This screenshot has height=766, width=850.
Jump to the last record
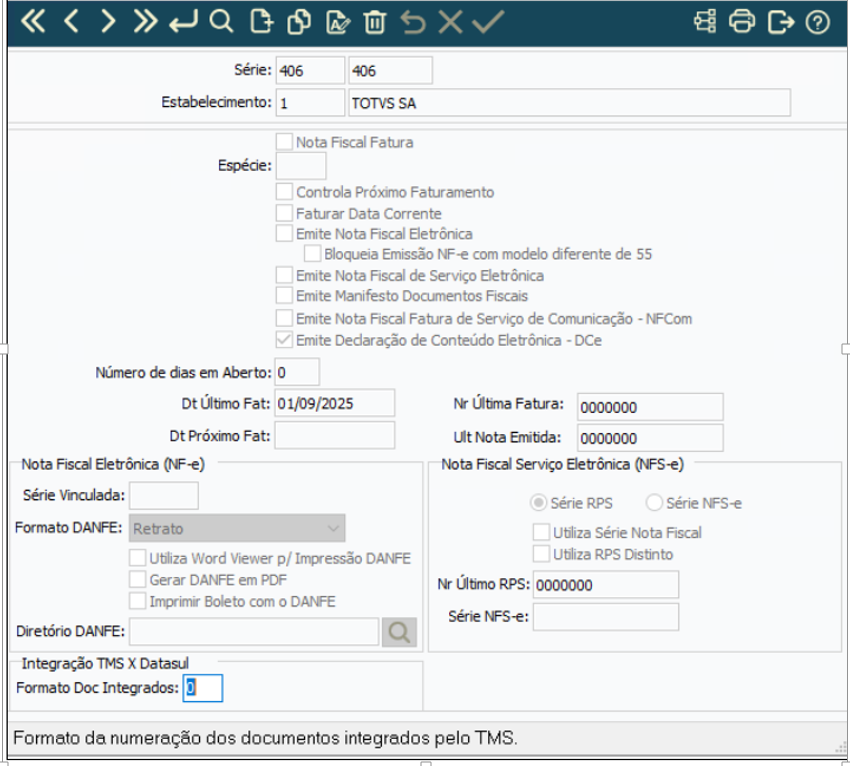145,22
